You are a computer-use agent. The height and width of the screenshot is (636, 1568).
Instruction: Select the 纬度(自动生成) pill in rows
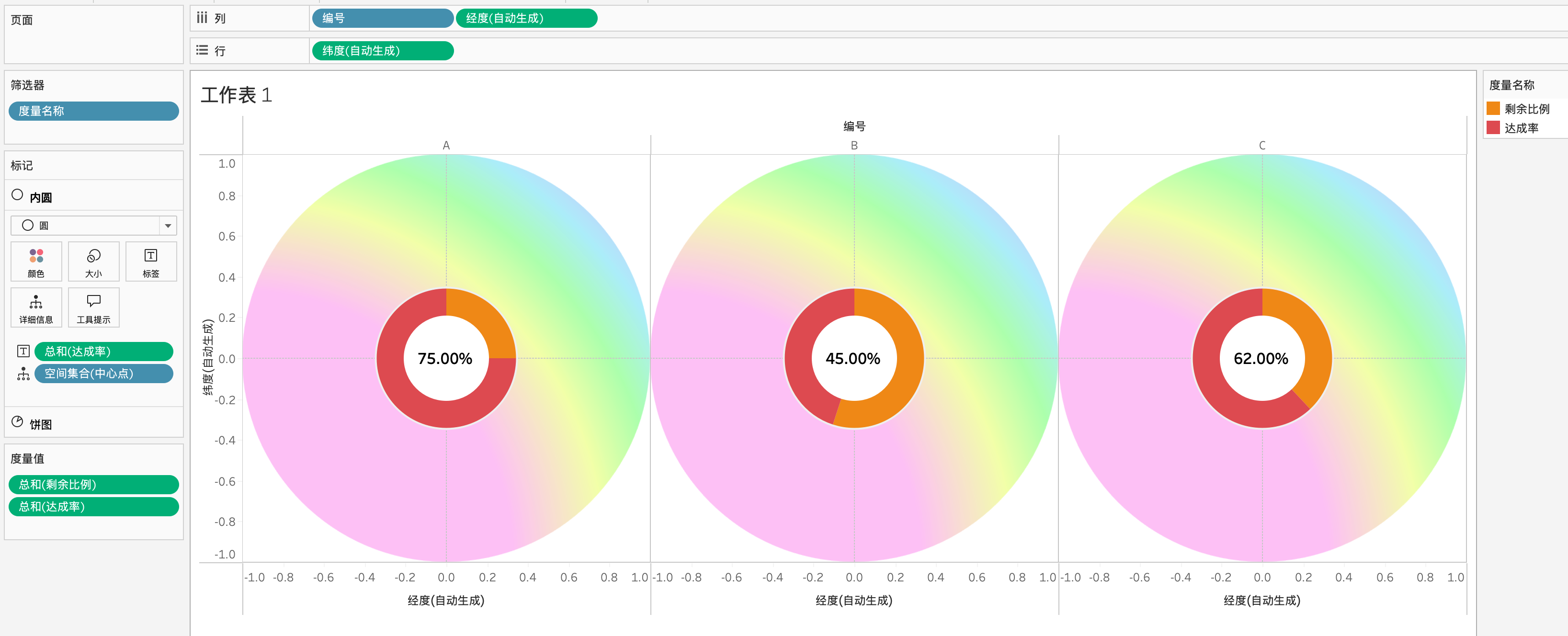(x=382, y=50)
